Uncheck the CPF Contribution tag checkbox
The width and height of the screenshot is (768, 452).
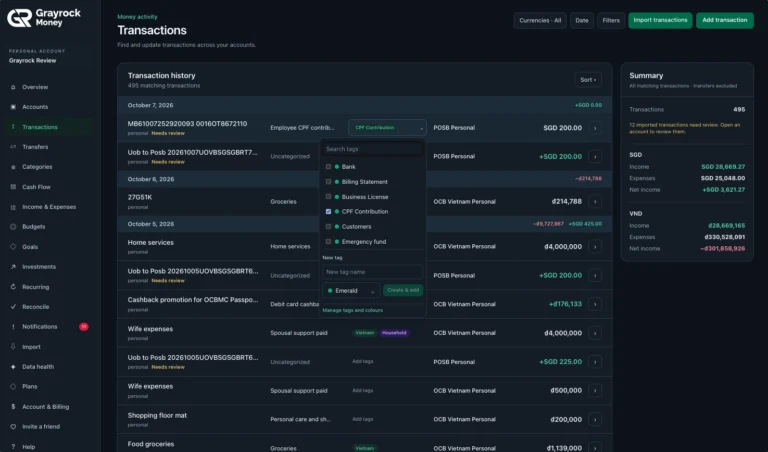328,212
